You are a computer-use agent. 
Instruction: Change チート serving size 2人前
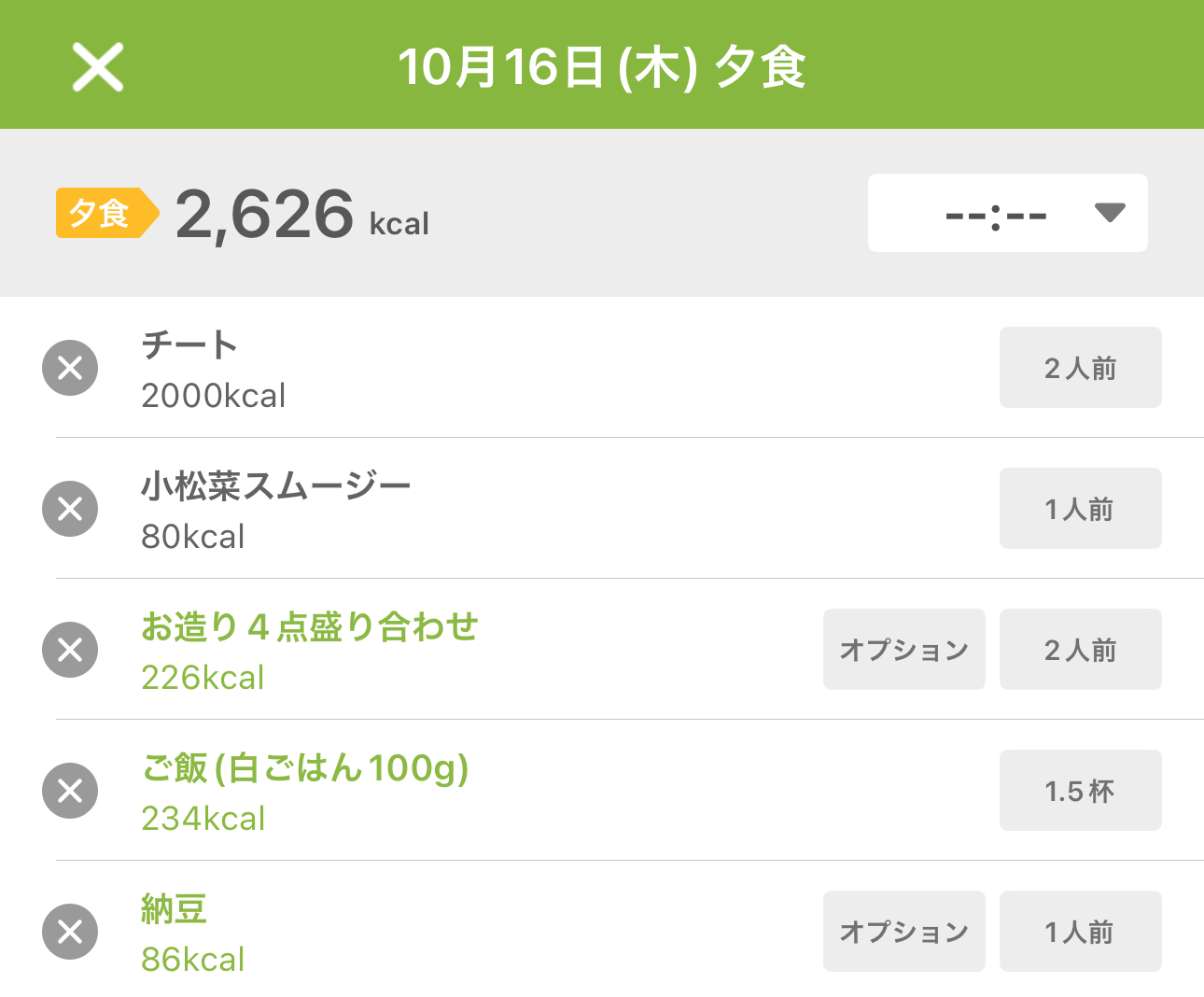(1080, 368)
